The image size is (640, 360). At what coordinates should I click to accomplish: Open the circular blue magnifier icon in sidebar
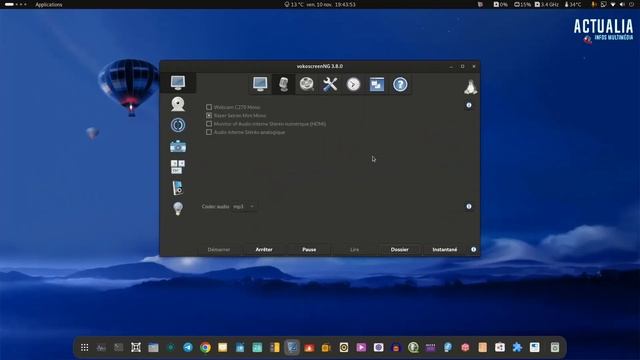(x=178, y=125)
